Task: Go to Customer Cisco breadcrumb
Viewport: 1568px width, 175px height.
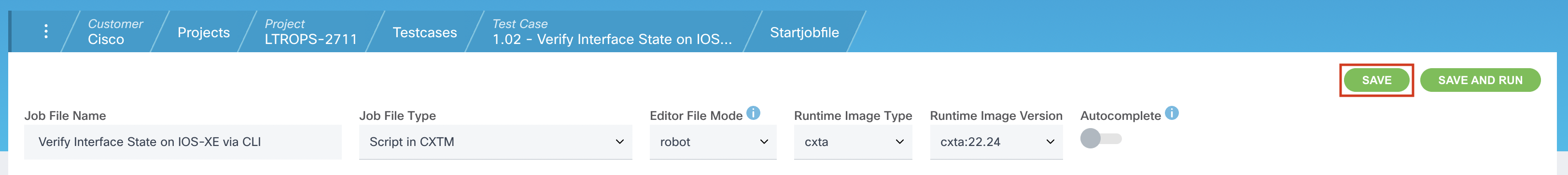Action: pyautogui.click(x=115, y=32)
